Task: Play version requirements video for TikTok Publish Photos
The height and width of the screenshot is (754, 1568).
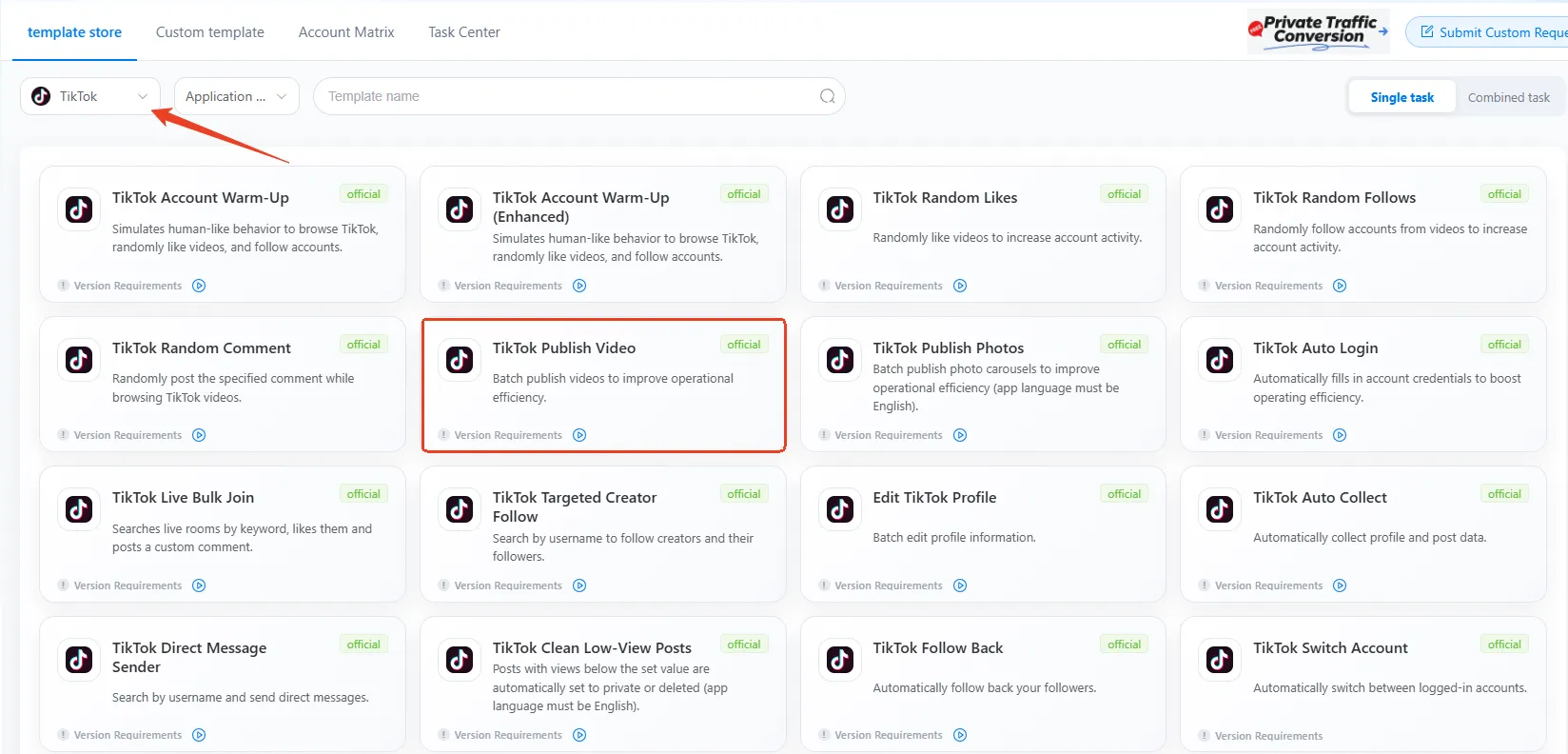Action: (960, 435)
